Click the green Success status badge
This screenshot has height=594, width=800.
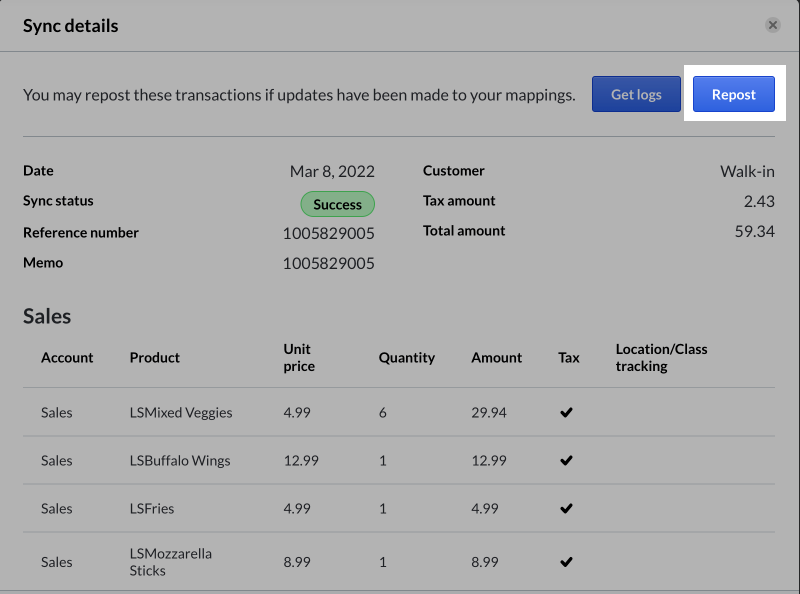coord(337,204)
